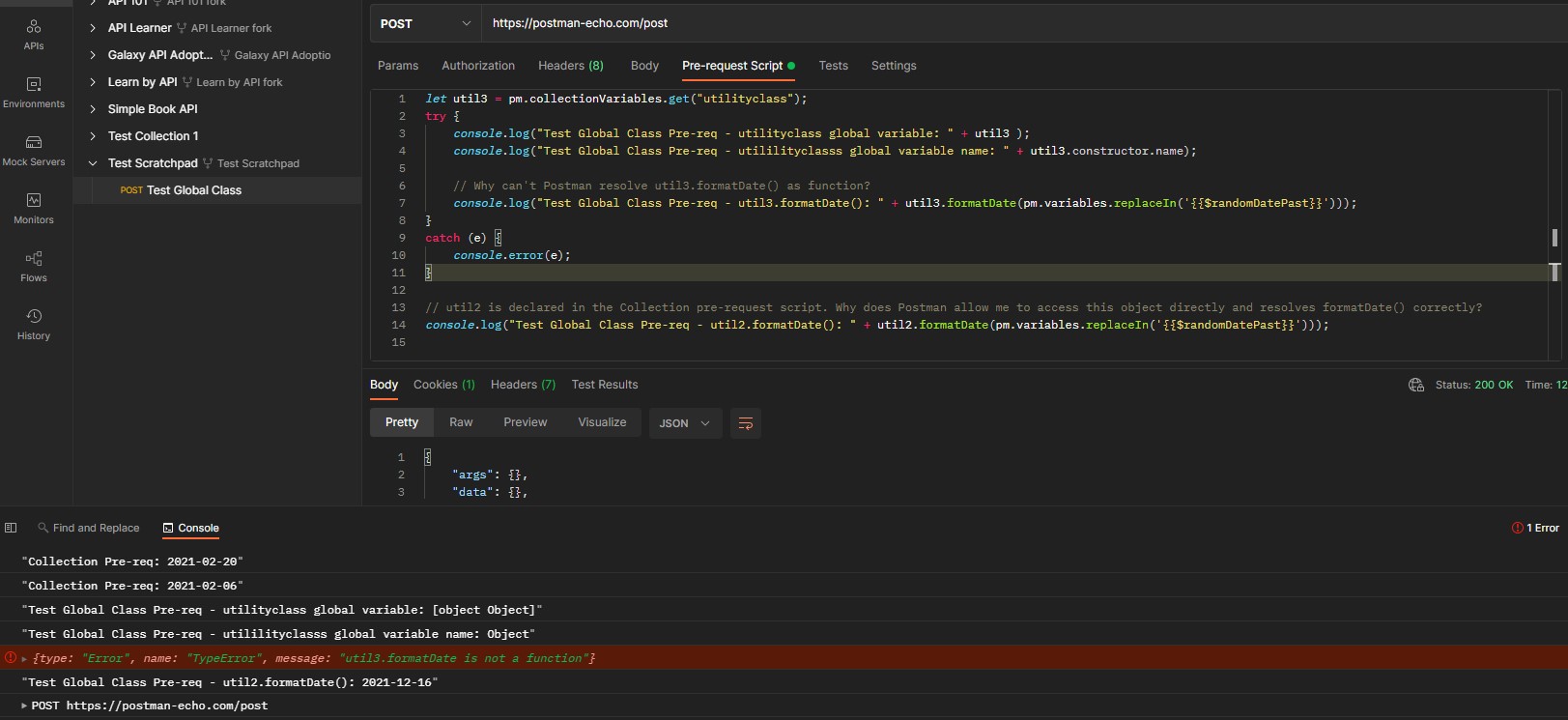Expand the TypeError console entry
Image resolution: width=1568 pixels, height=720 pixels.
click(24, 659)
